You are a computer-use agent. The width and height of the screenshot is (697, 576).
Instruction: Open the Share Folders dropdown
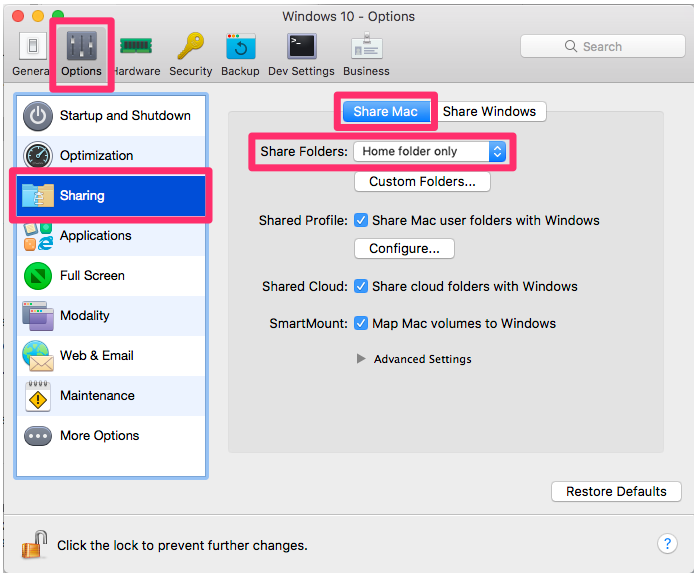[x=429, y=151]
